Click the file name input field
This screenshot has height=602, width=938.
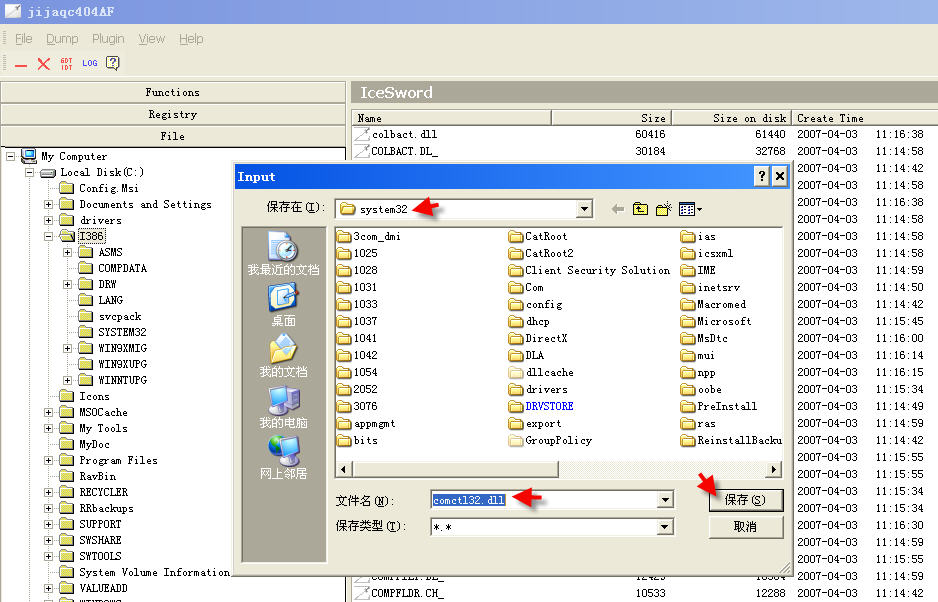(x=543, y=500)
